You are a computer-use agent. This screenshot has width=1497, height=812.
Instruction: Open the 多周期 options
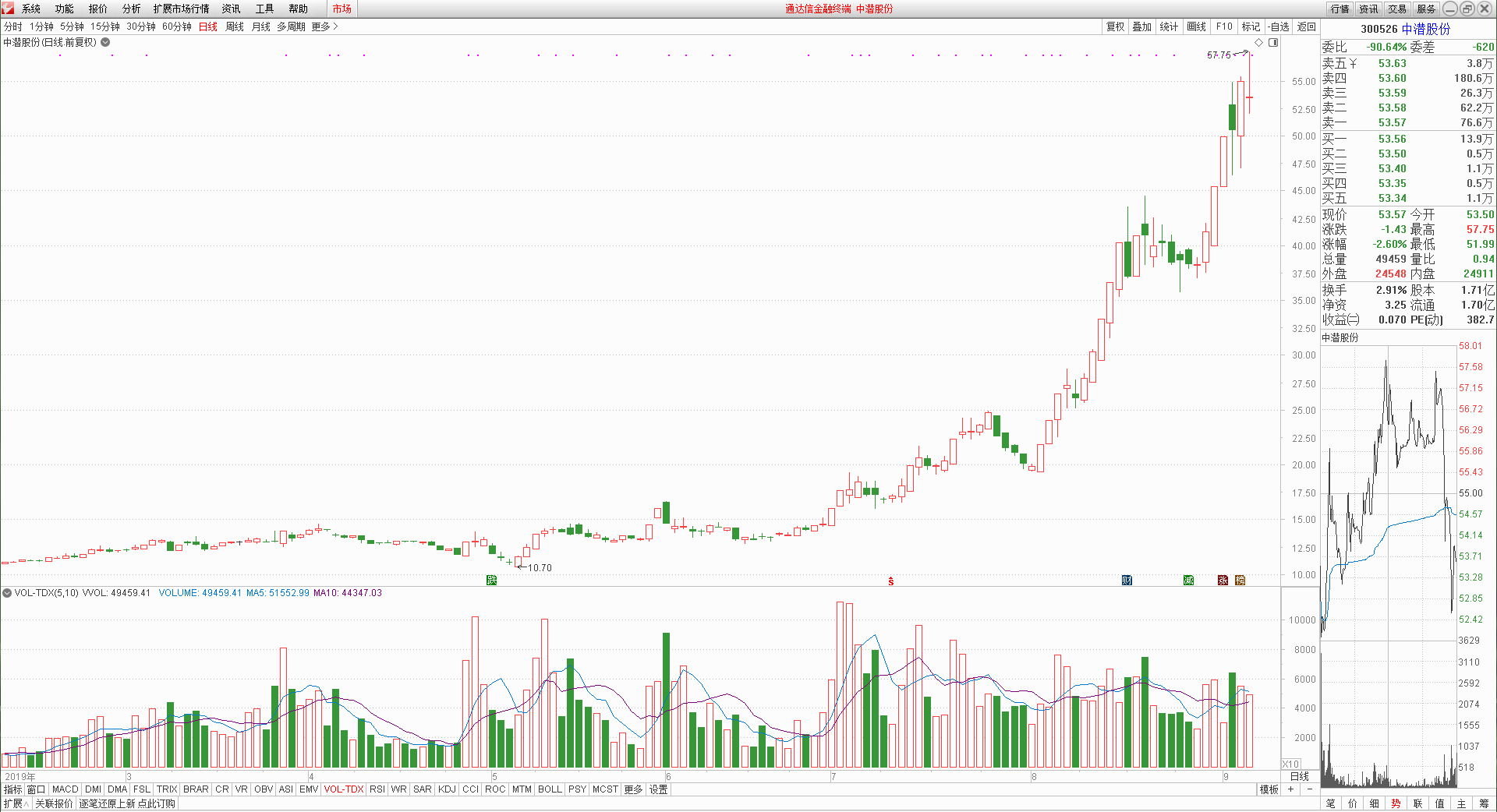point(291,26)
